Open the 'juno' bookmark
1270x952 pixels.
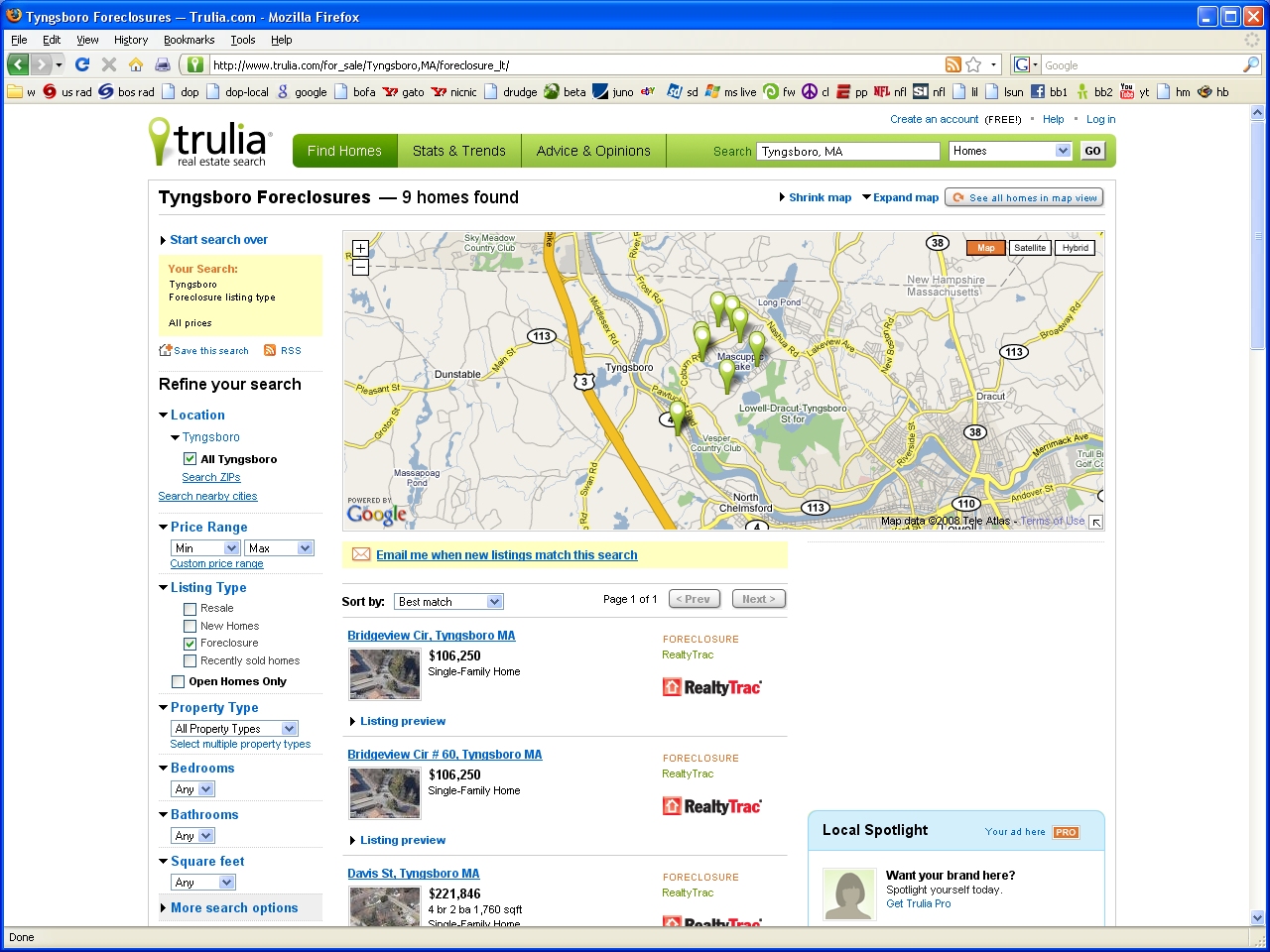(x=613, y=91)
